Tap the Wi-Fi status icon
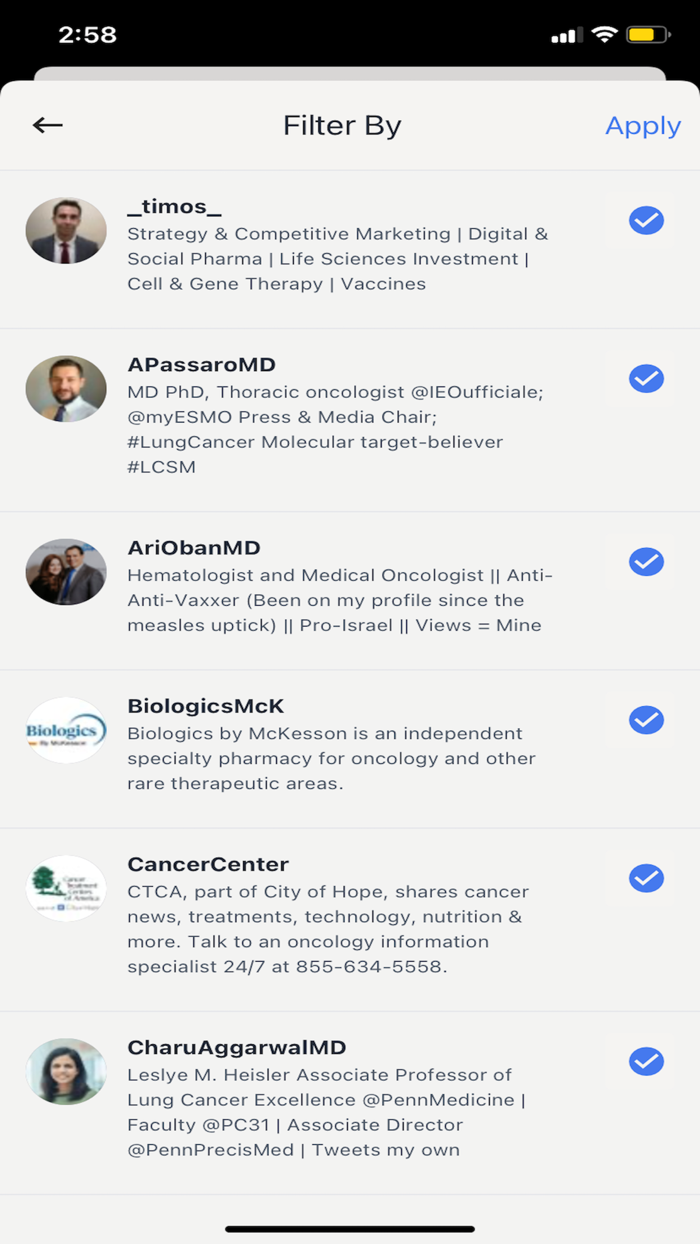 [603, 35]
